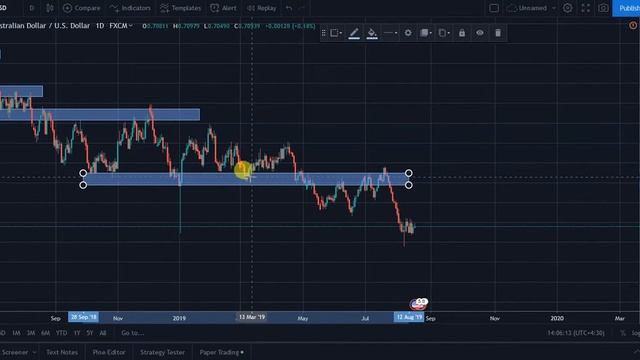This screenshot has height=360, width=640.
Task: Switch to the Strategy Tester tab
Action: click(162, 352)
